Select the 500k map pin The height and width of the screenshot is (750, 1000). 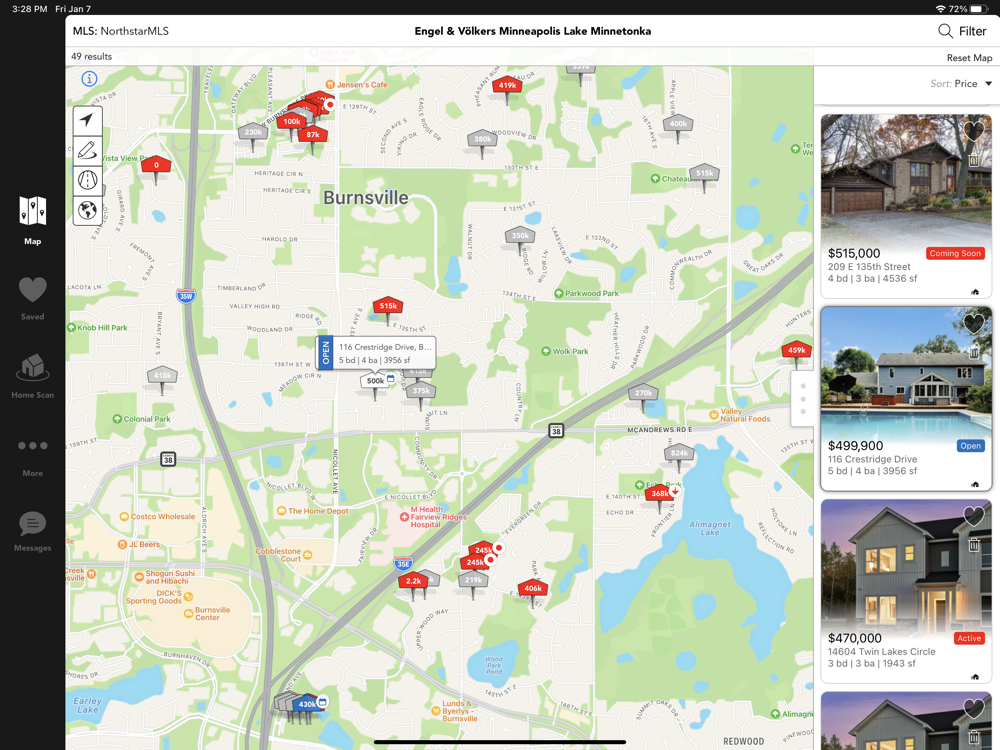375,381
